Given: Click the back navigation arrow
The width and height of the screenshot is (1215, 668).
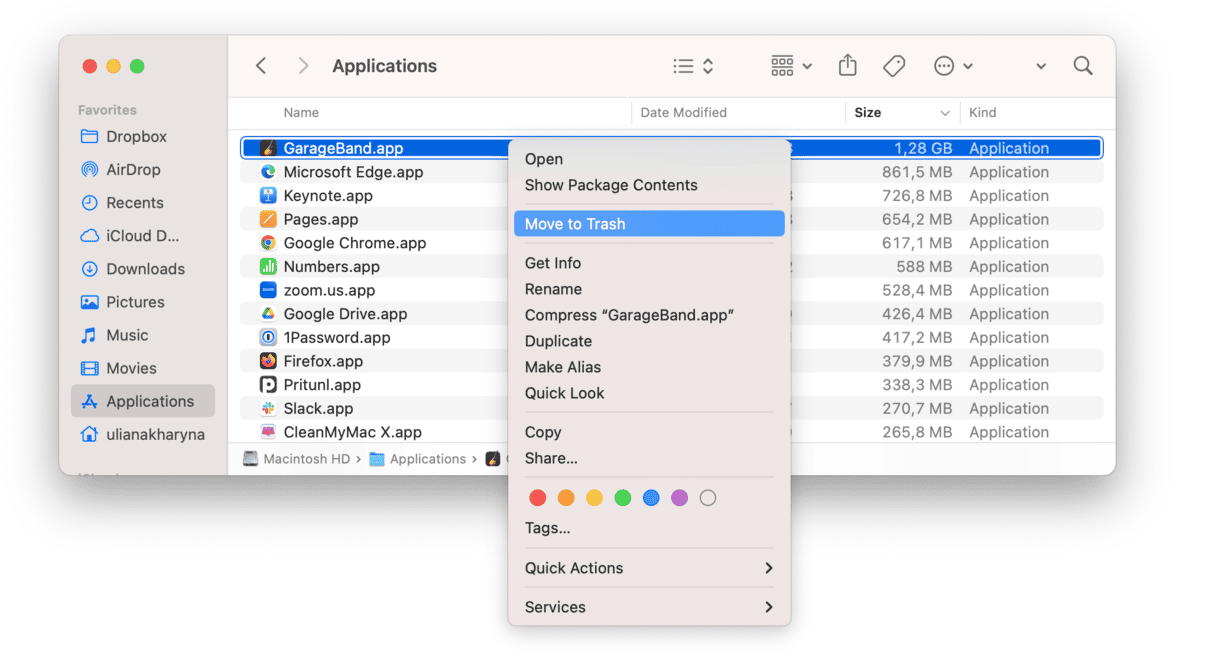Looking at the screenshot, I should click(261, 66).
